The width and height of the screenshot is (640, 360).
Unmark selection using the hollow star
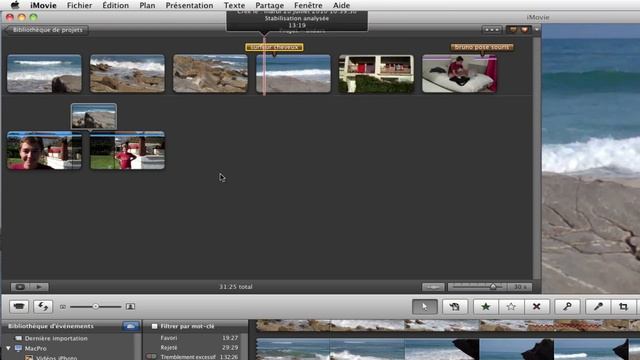point(511,307)
